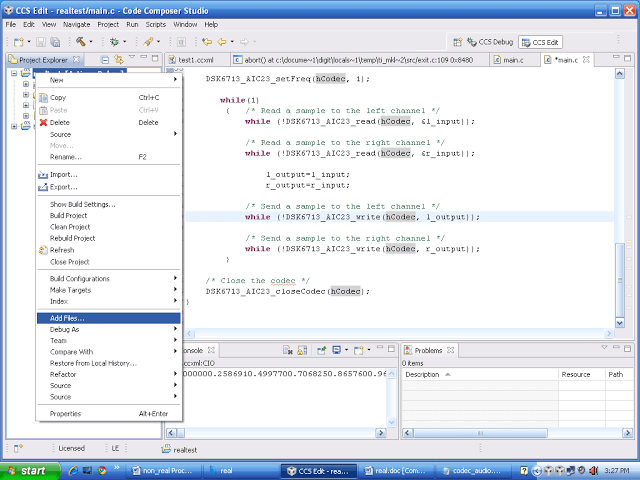
Task: Switch to the test1.ccxml editor tab
Action: click(x=196, y=60)
